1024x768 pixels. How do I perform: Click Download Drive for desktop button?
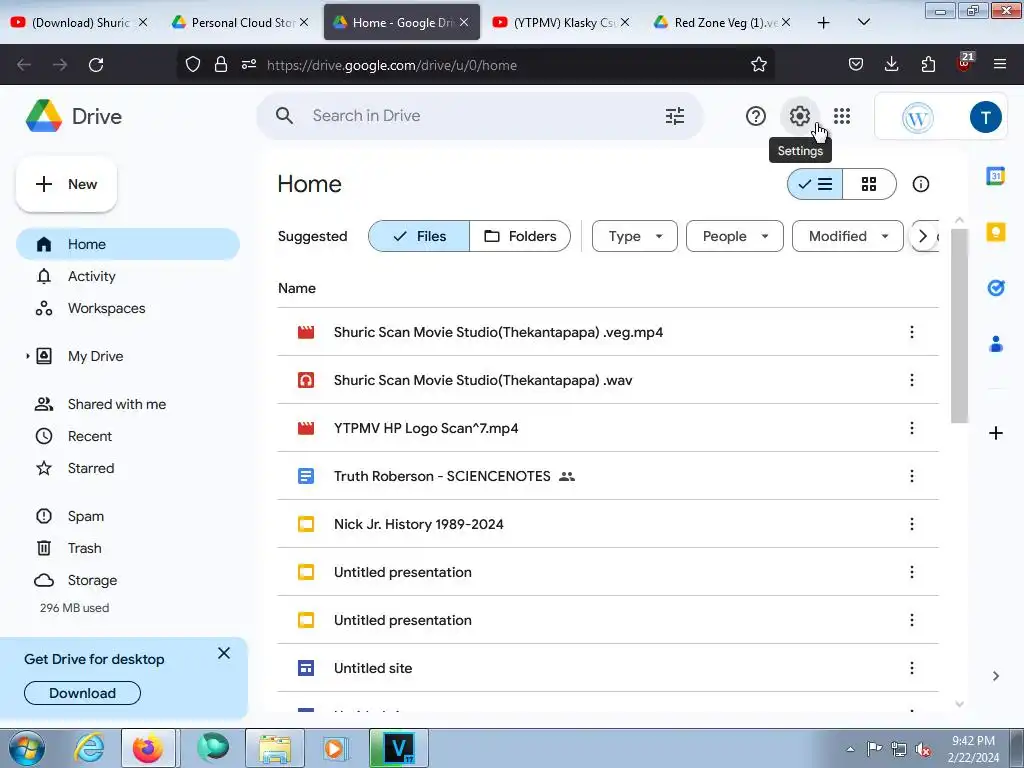point(82,693)
